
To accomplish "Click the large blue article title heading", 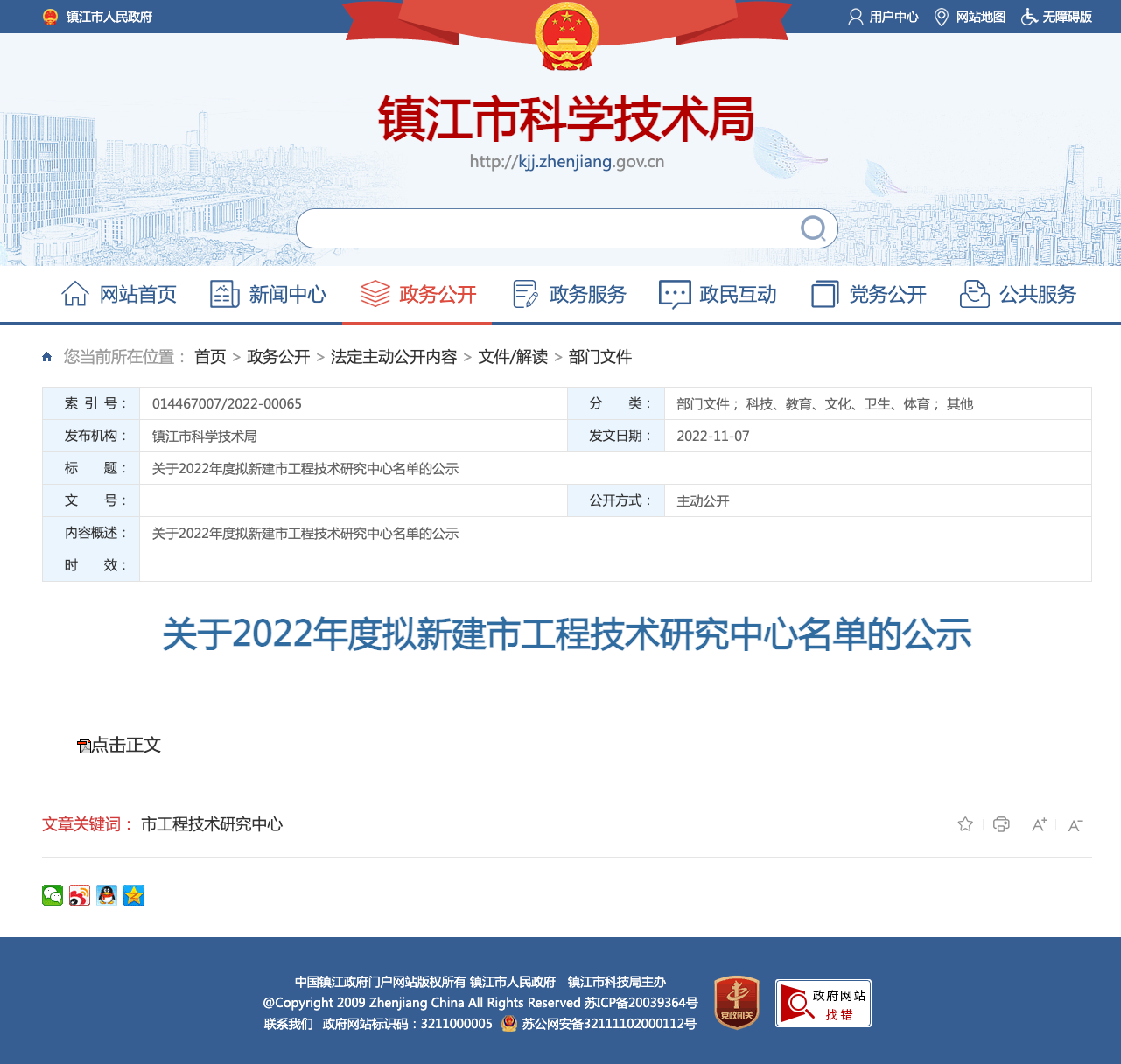I will tap(567, 633).
